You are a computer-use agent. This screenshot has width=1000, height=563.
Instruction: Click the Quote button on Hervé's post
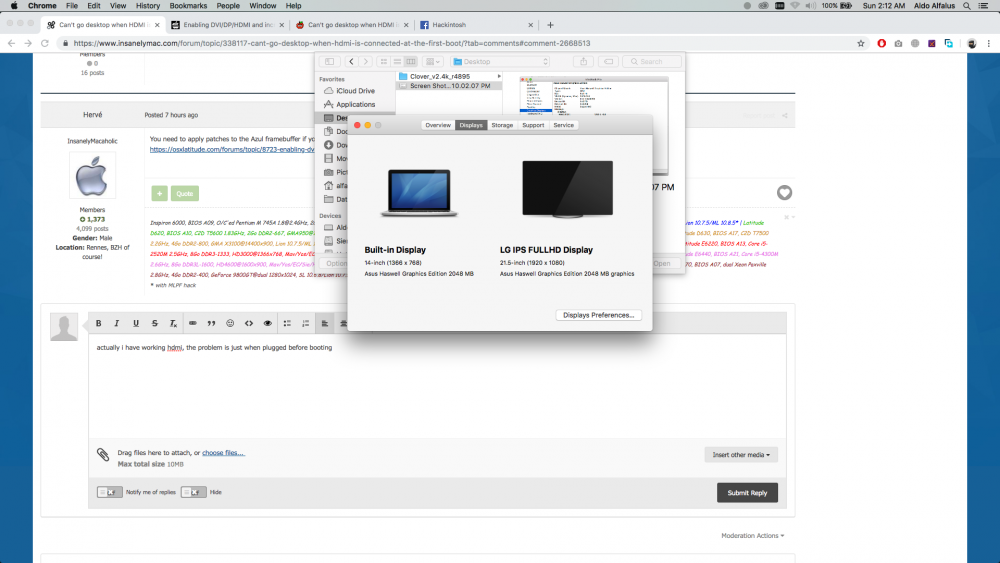pyautogui.click(x=184, y=193)
